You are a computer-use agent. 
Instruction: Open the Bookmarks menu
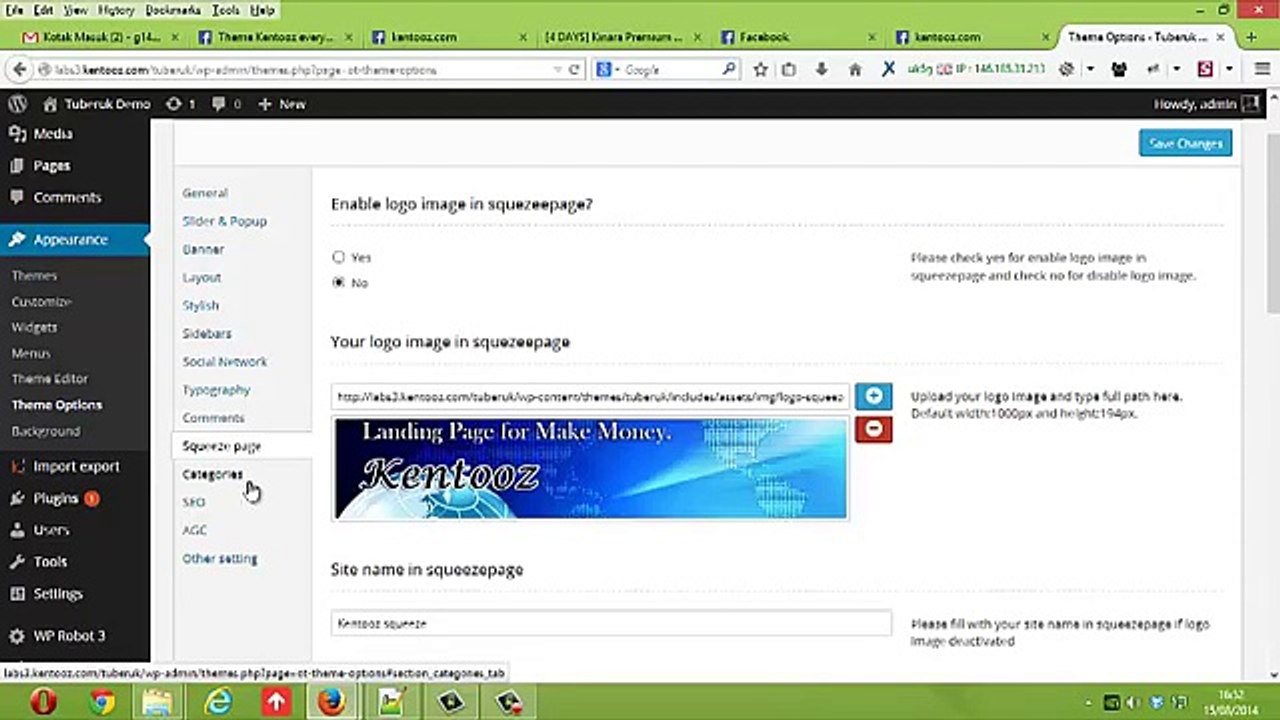click(x=173, y=10)
